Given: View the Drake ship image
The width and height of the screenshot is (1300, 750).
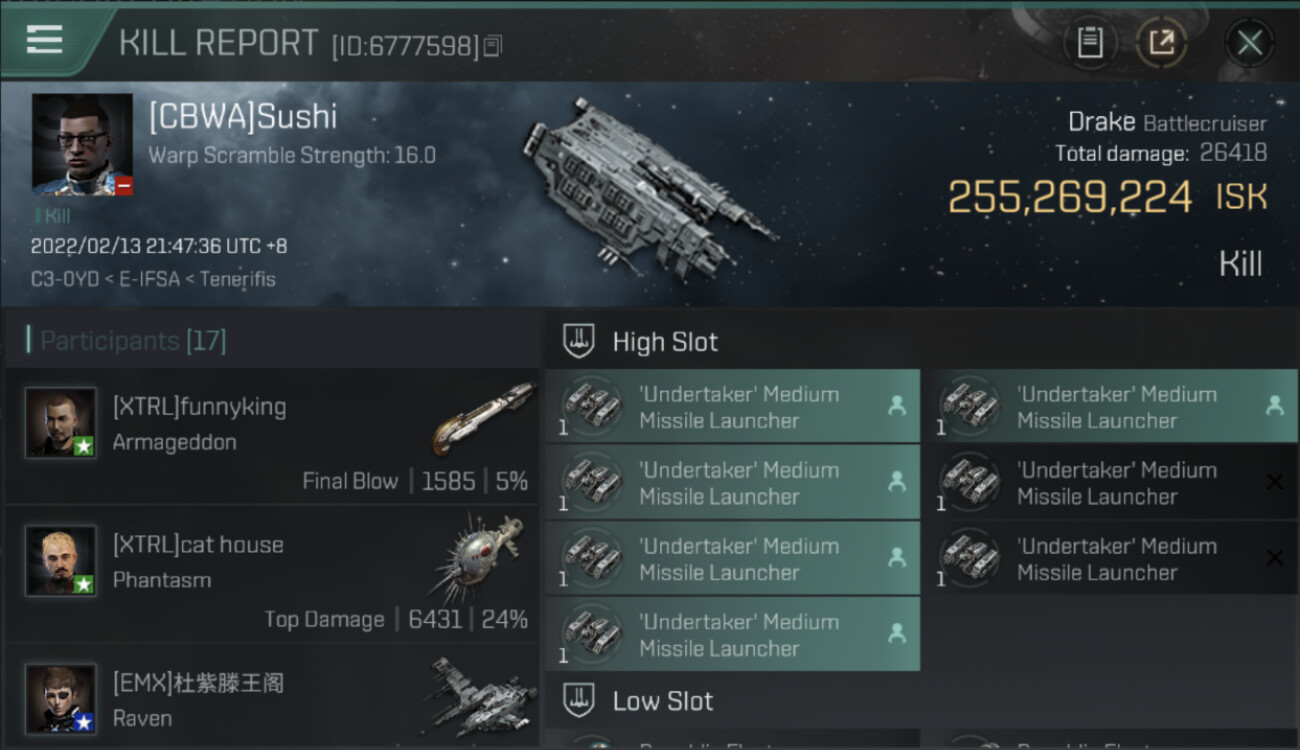Looking at the screenshot, I should tap(648, 187).
